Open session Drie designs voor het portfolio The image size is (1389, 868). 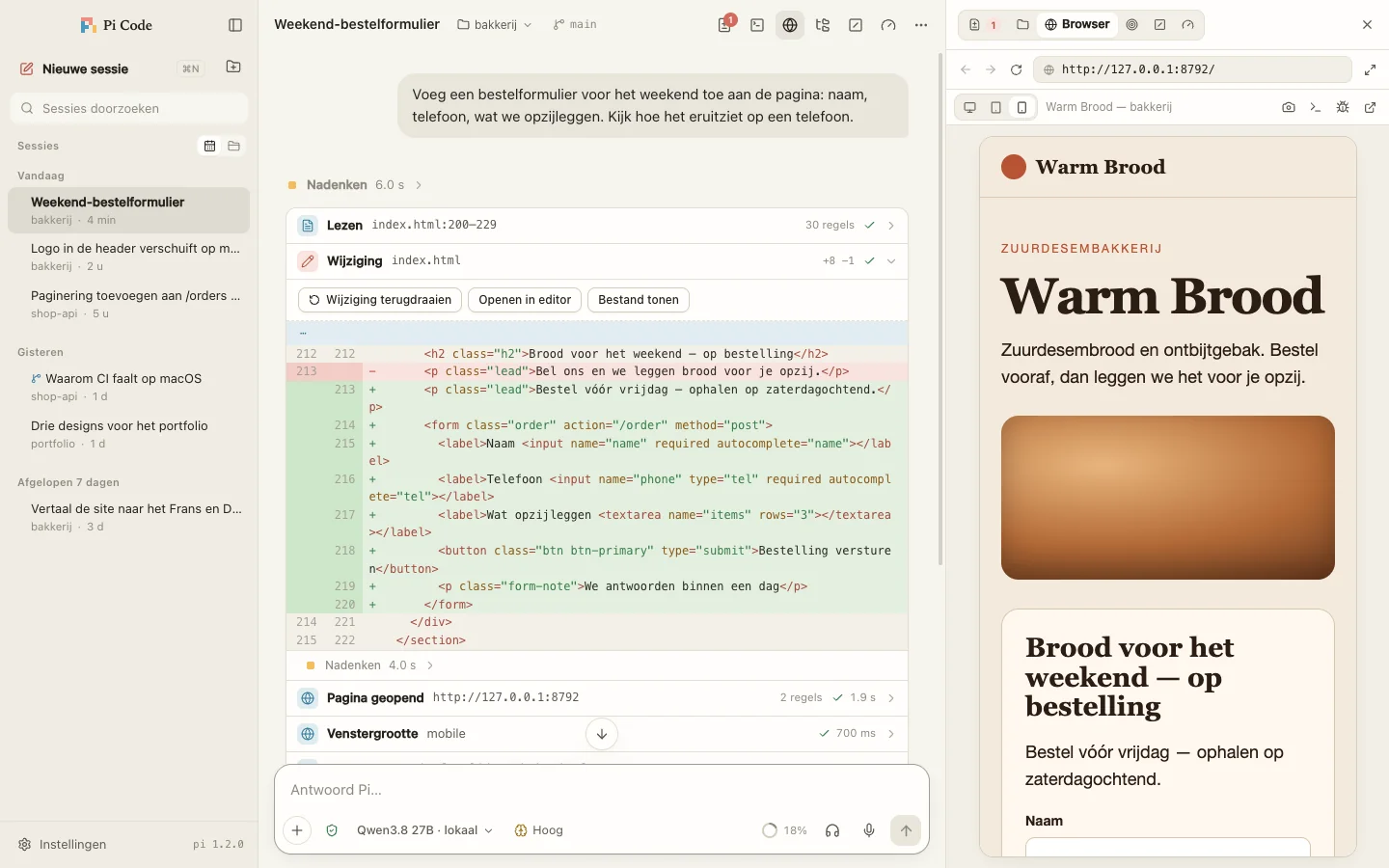point(128,434)
